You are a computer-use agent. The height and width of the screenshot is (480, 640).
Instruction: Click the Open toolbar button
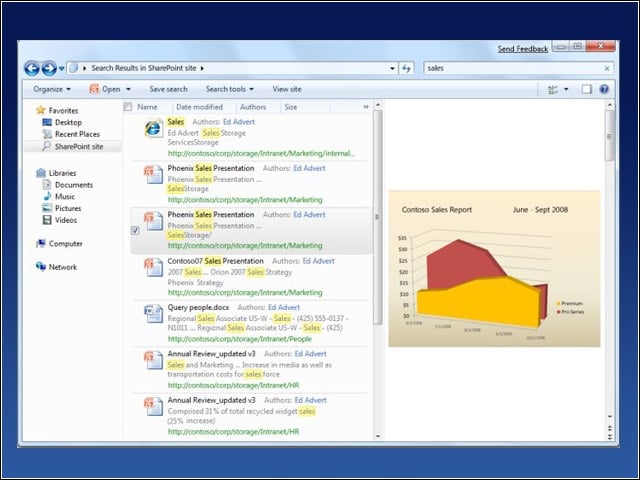[x=105, y=89]
